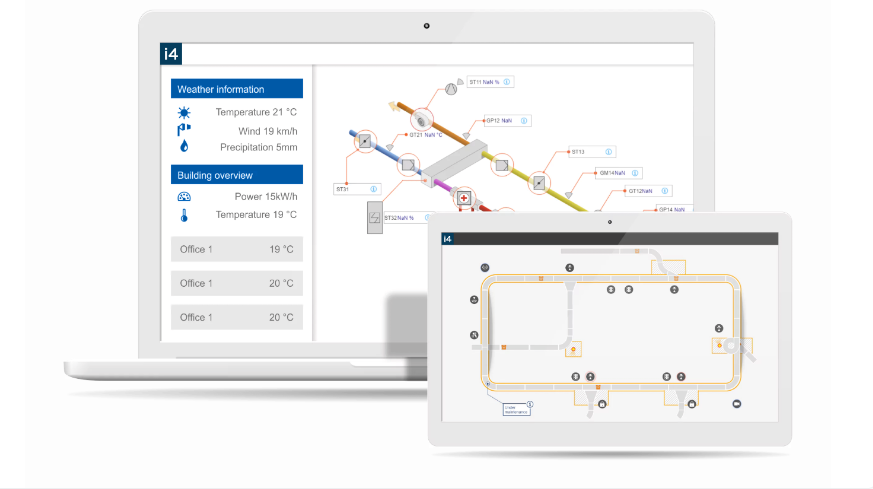
Task: Click the GT21 NaN °C reading
Action: tap(426, 135)
